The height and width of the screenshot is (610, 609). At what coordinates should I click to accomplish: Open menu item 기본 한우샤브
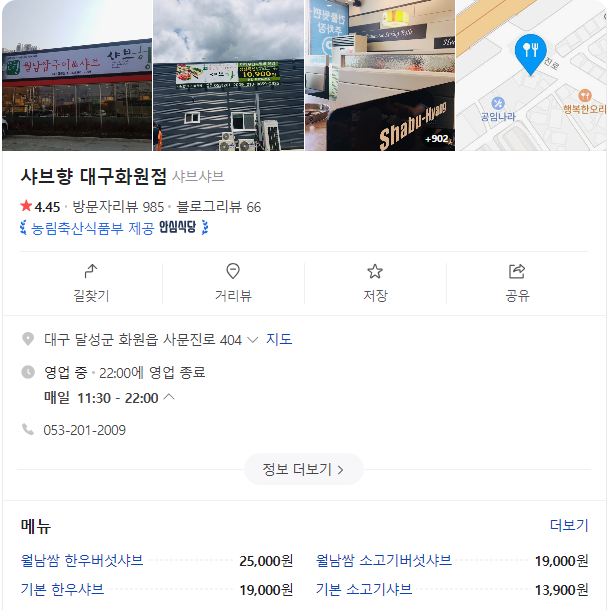pyautogui.click(x=62, y=589)
